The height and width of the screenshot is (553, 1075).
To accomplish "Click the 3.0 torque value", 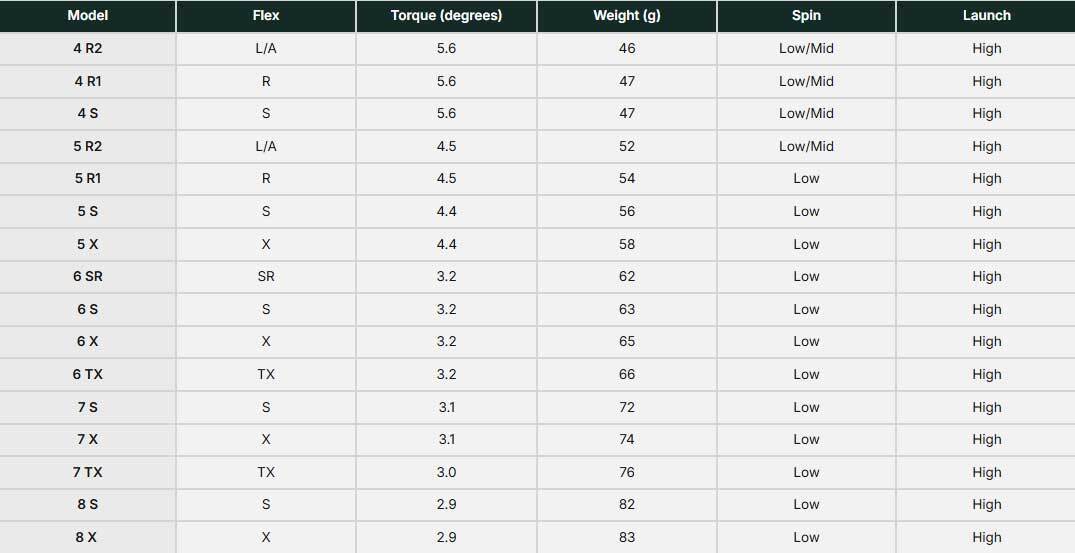I will click(x=446, y=472).
